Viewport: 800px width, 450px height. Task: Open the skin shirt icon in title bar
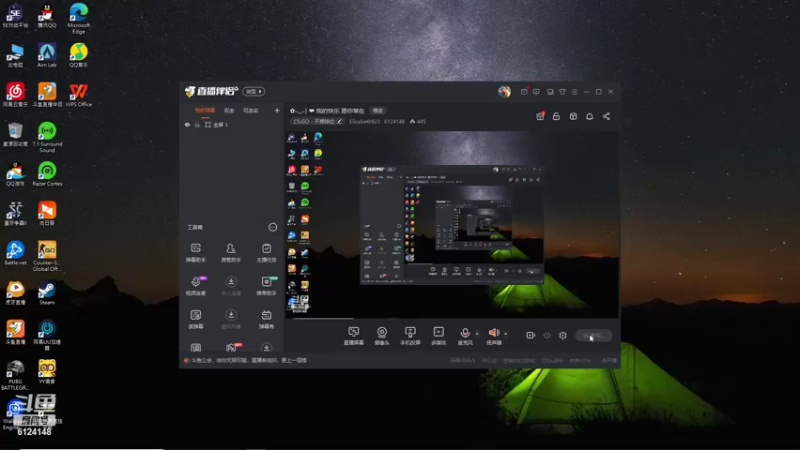[562, 92]
